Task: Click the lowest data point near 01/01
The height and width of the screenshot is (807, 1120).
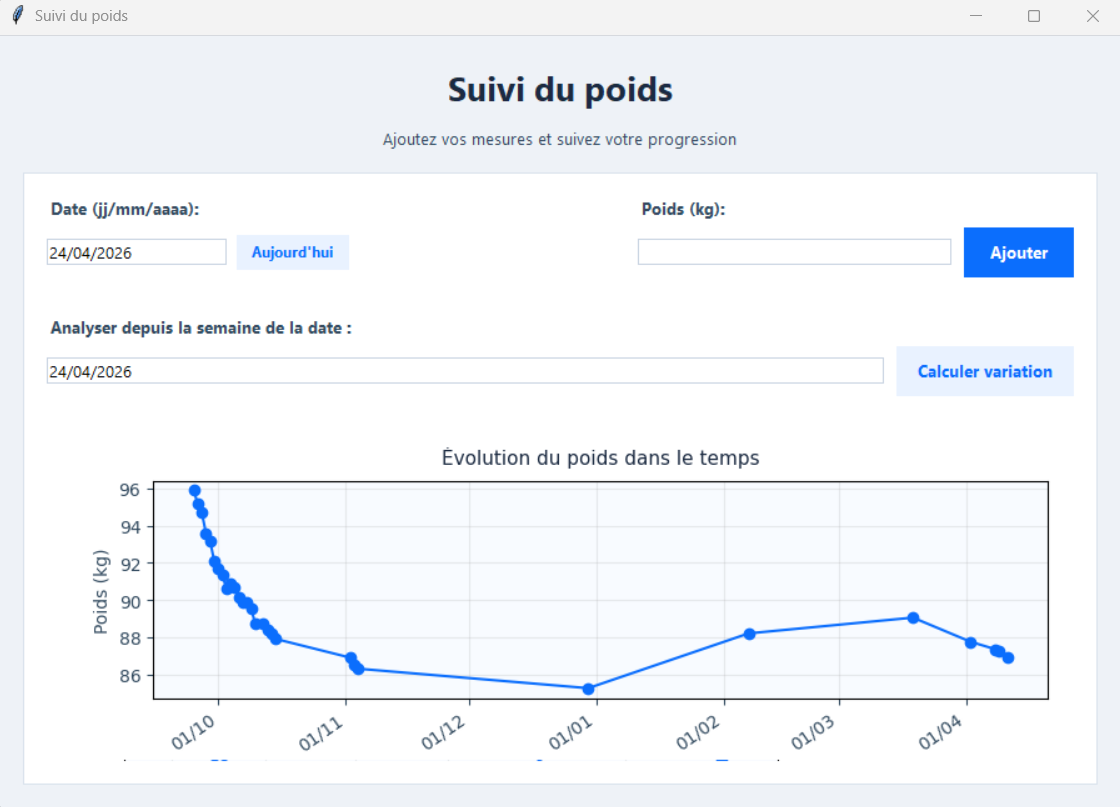Action: (586, 688)
